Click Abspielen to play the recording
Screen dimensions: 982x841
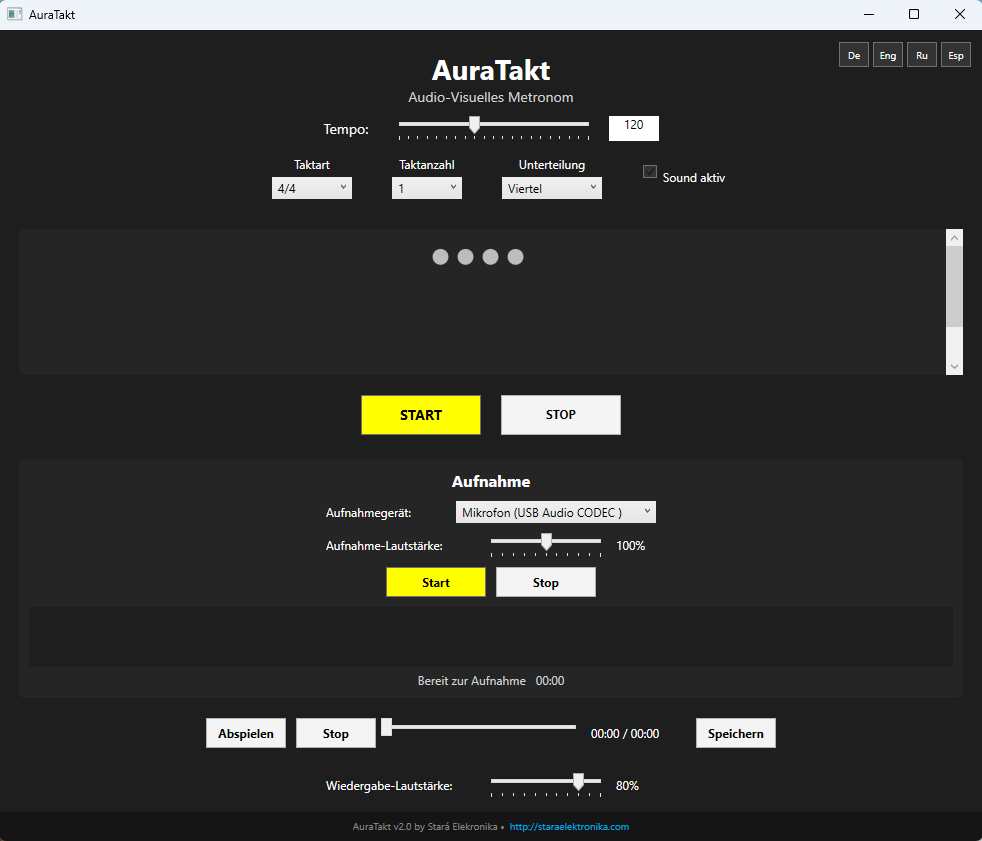[x=246, y=733]
